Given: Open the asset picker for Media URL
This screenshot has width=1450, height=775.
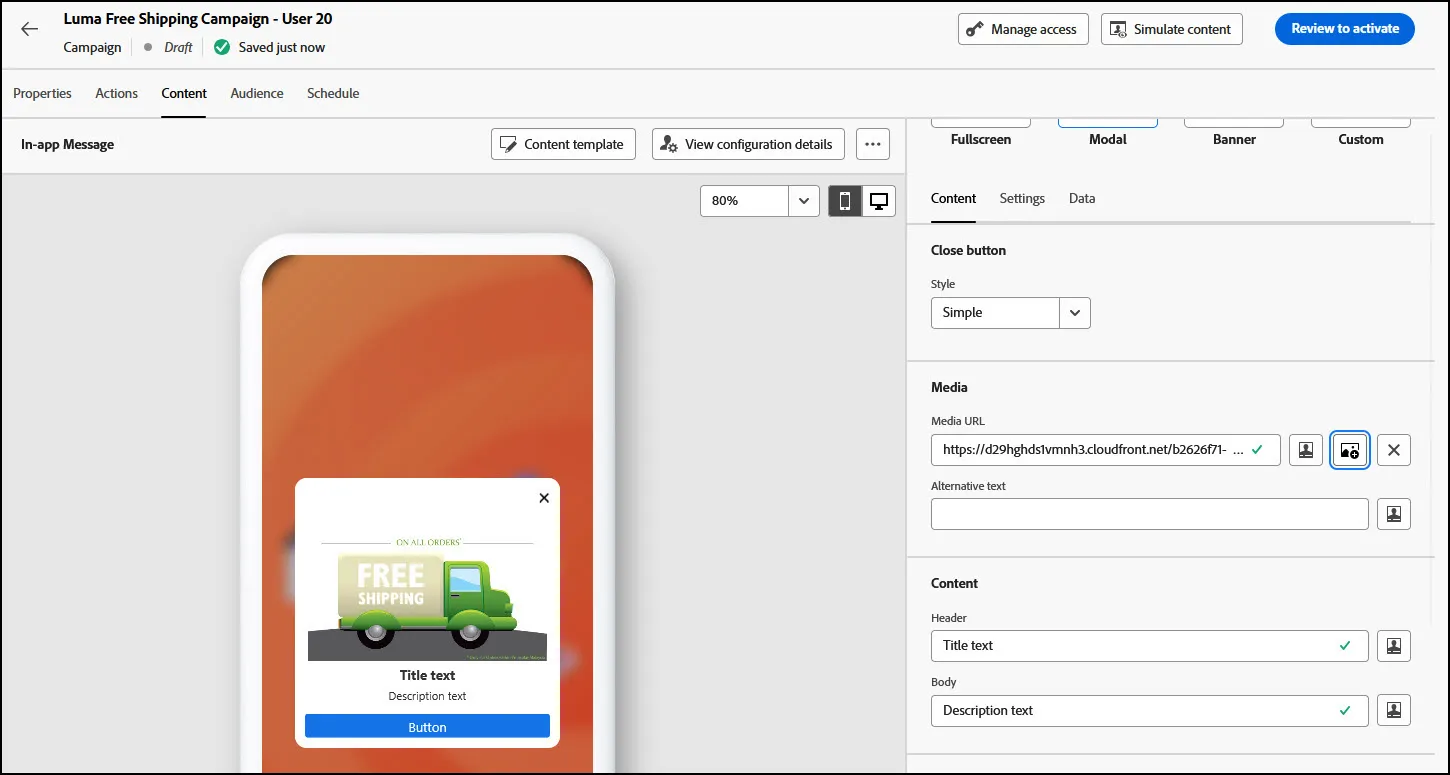Looking at the screenshot, I should click(x=1350, y=450).
